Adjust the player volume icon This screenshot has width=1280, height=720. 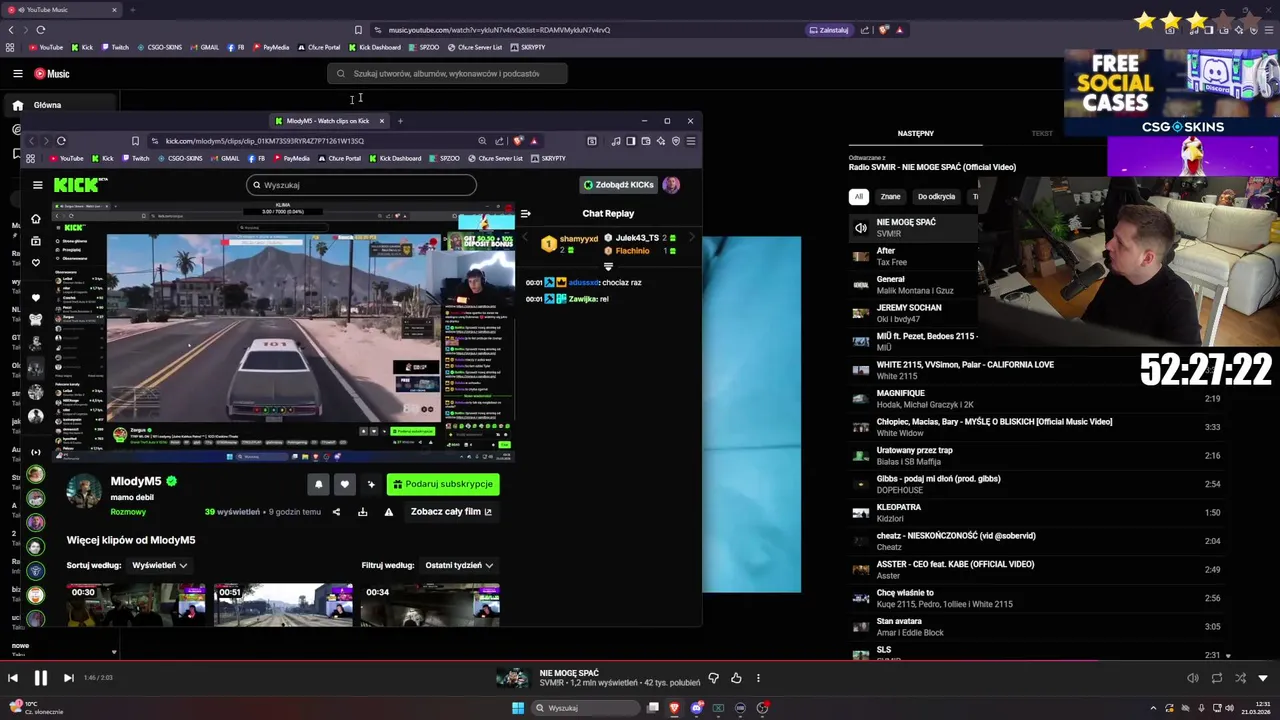1193,678
